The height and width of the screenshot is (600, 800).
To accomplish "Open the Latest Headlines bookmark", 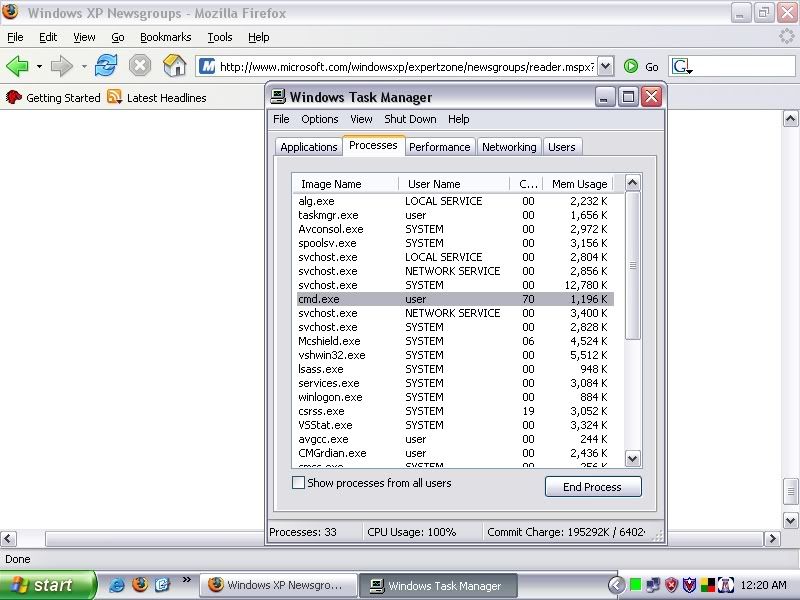I will [x=157, y=97].
